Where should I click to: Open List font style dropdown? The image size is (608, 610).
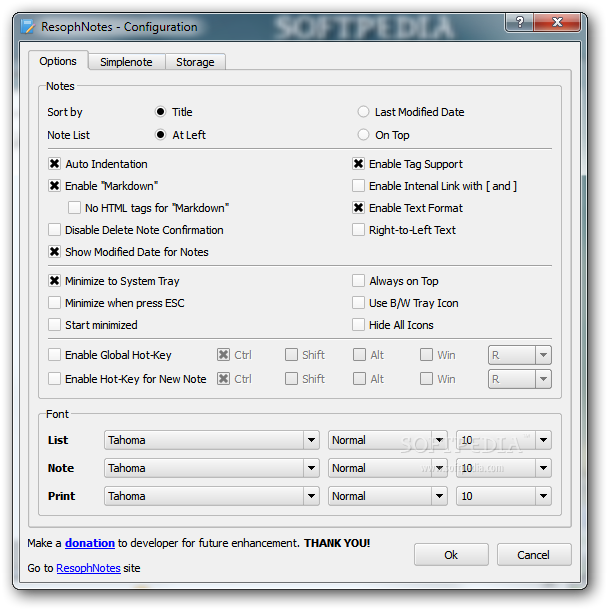(x=388, y=440)
